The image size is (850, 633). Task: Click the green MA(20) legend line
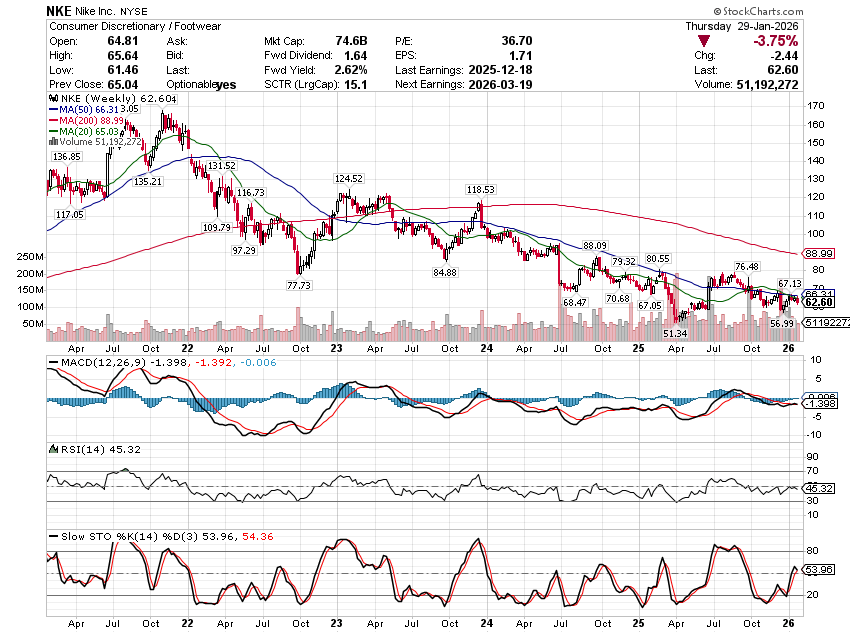[53, 131]
